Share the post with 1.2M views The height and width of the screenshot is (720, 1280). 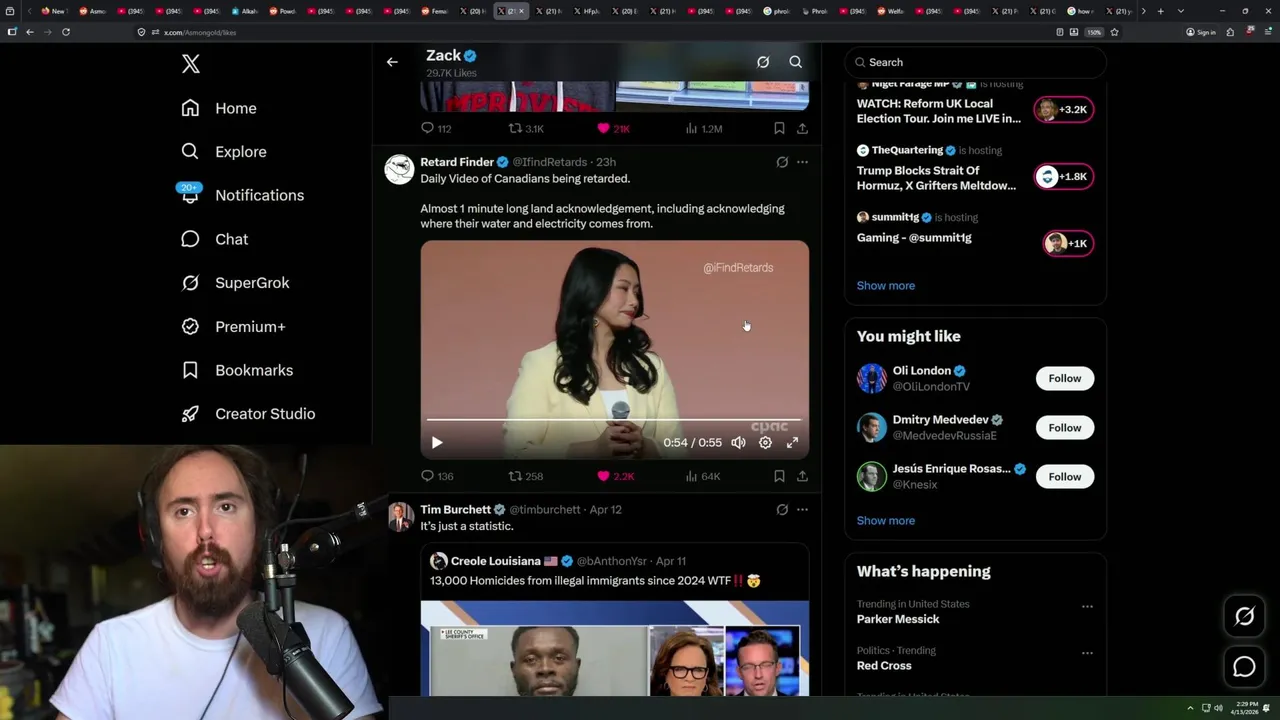[802, 128]
